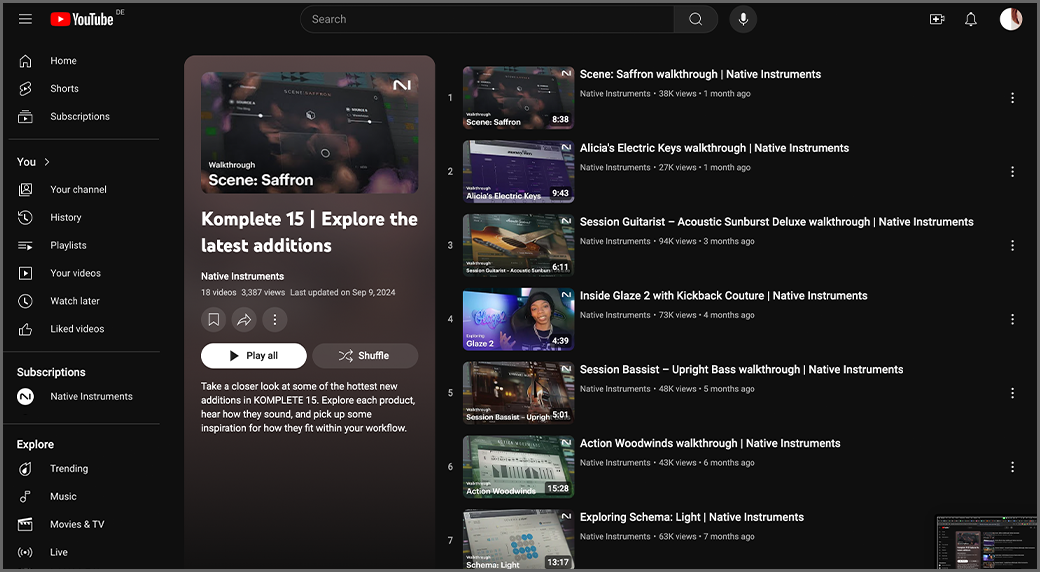
Task: Click the Your channel icon
Action: (x=25, y=190)
